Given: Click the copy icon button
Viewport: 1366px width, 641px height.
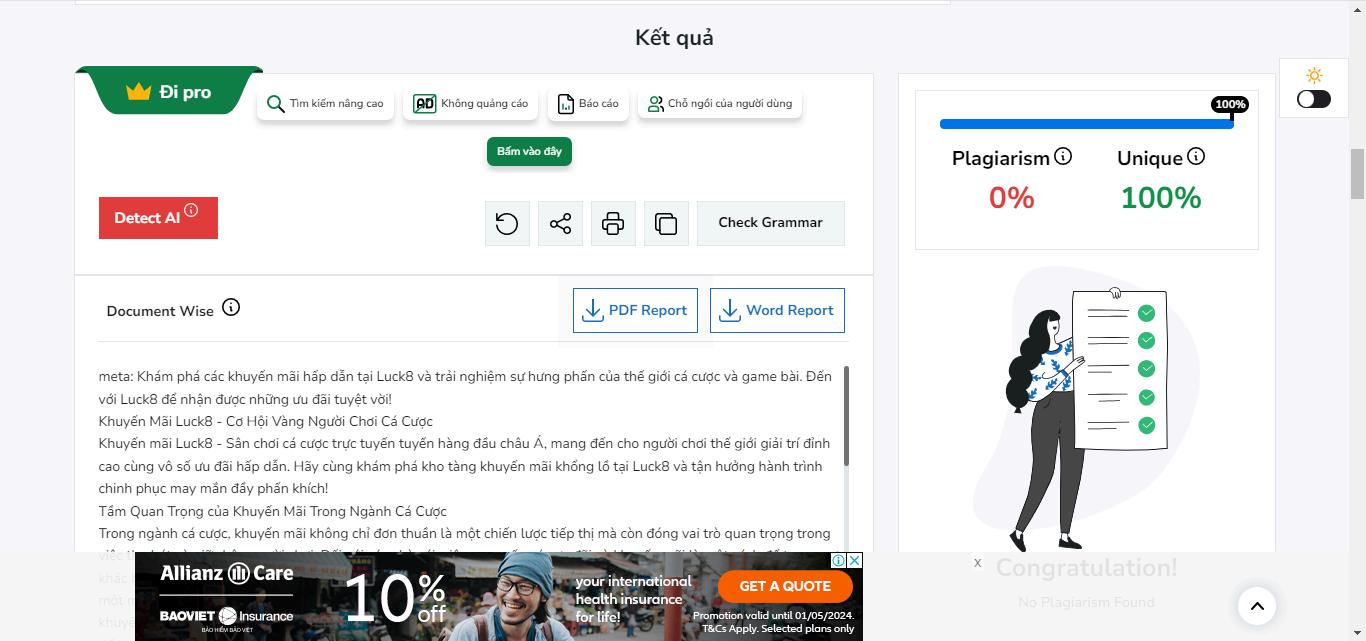Looking at the screenshot, I should tap(666, 223).
